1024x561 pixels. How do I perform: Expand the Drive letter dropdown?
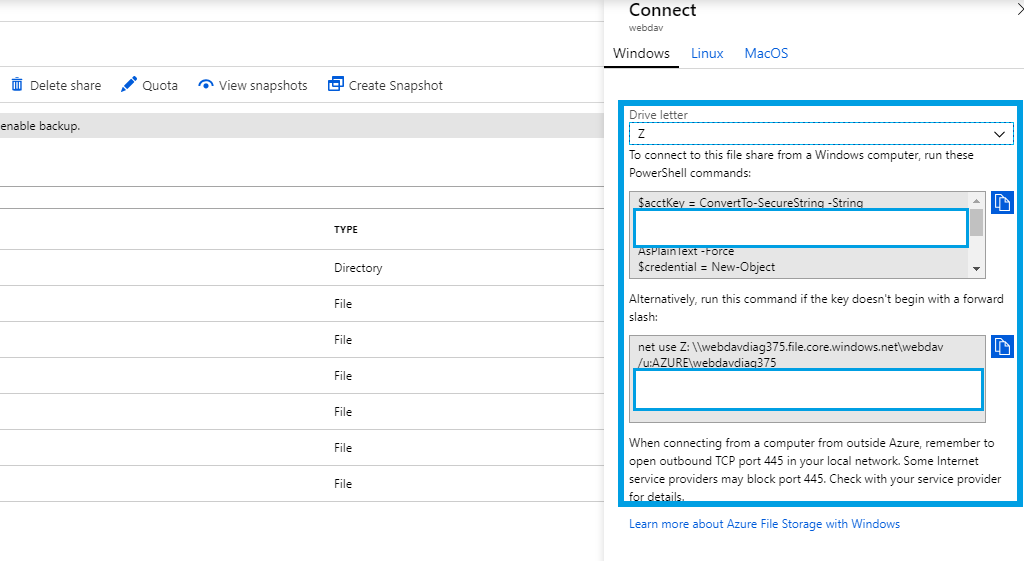[x=999, y=134]
